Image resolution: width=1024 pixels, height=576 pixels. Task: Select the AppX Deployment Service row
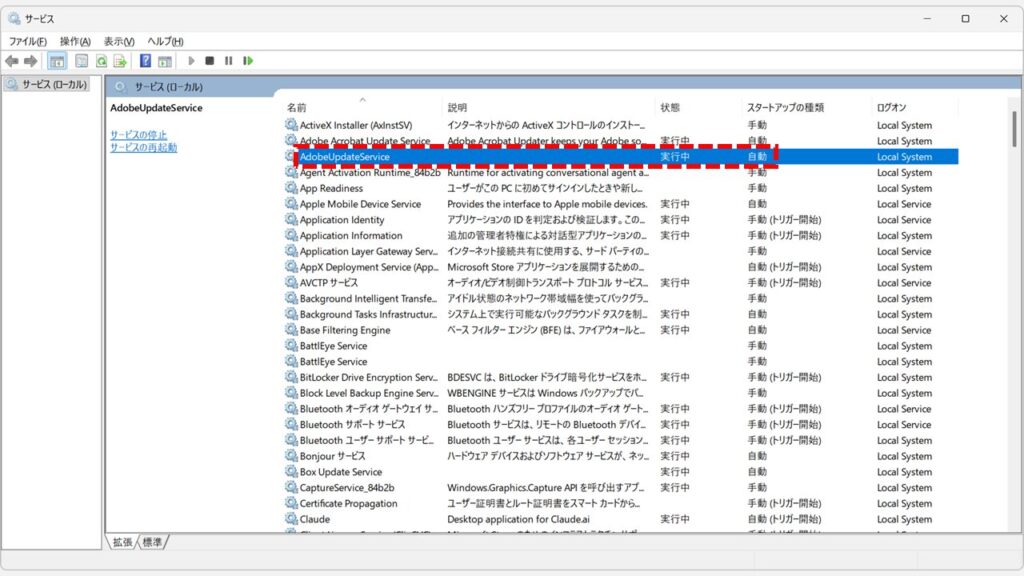coord(621,267)
